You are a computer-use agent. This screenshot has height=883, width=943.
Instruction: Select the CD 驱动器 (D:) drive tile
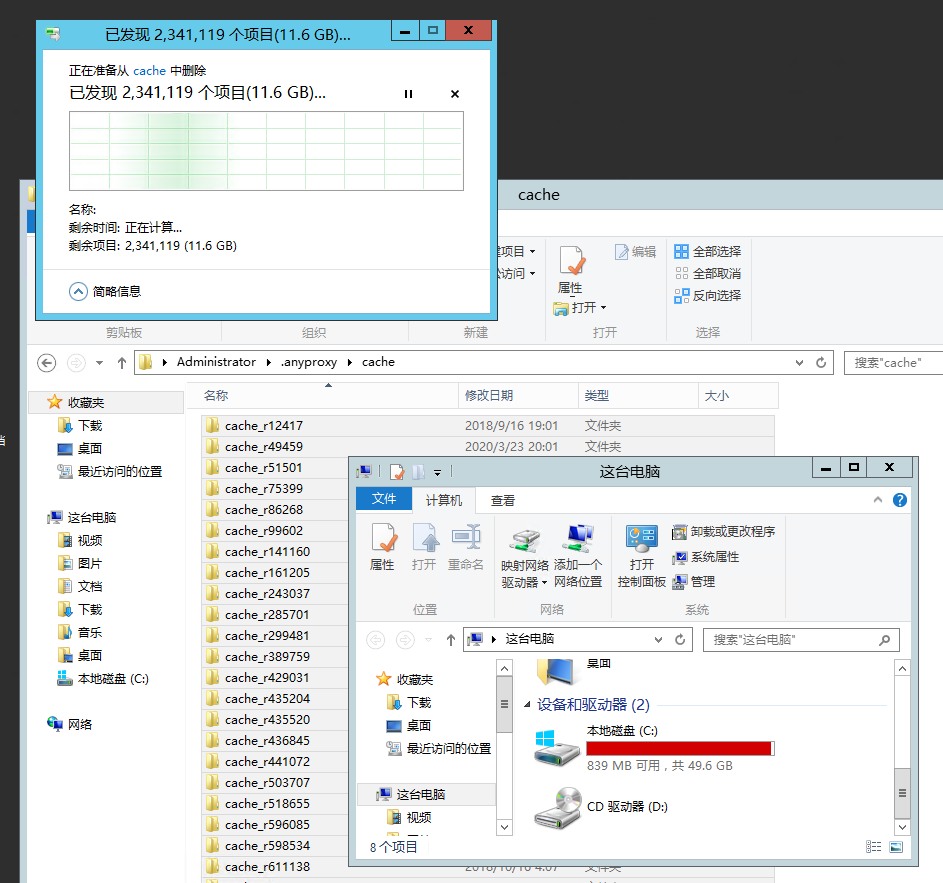601,807
